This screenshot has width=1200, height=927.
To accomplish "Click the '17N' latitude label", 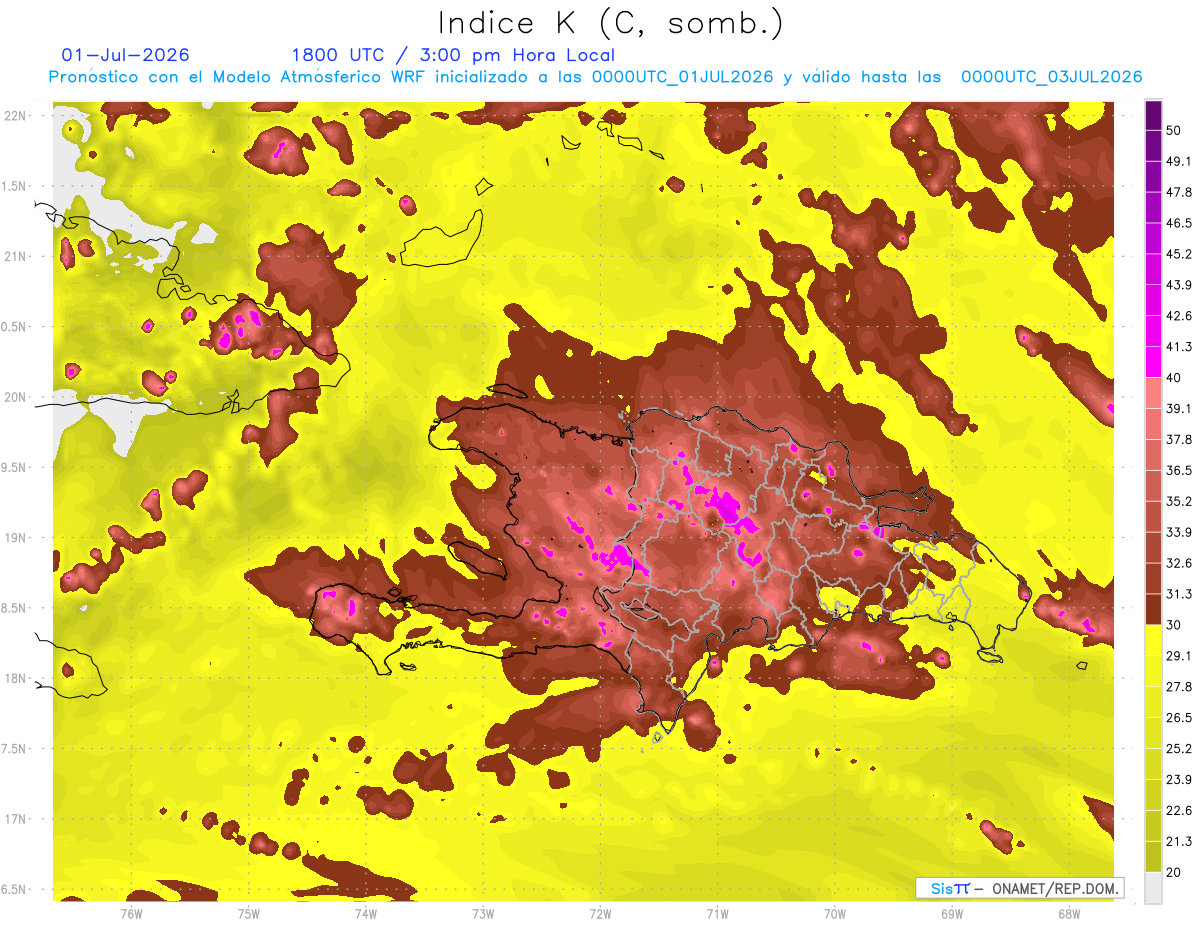I will tap(17, 819).
